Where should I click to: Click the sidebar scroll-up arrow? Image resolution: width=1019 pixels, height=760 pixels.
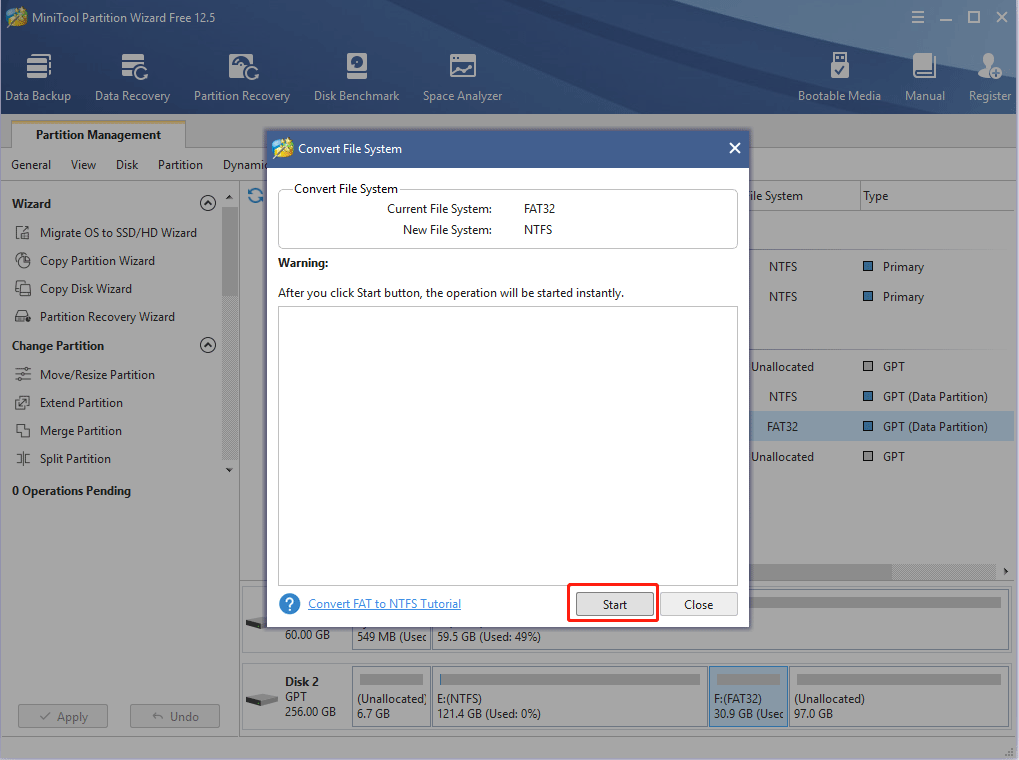pos(229,196)
